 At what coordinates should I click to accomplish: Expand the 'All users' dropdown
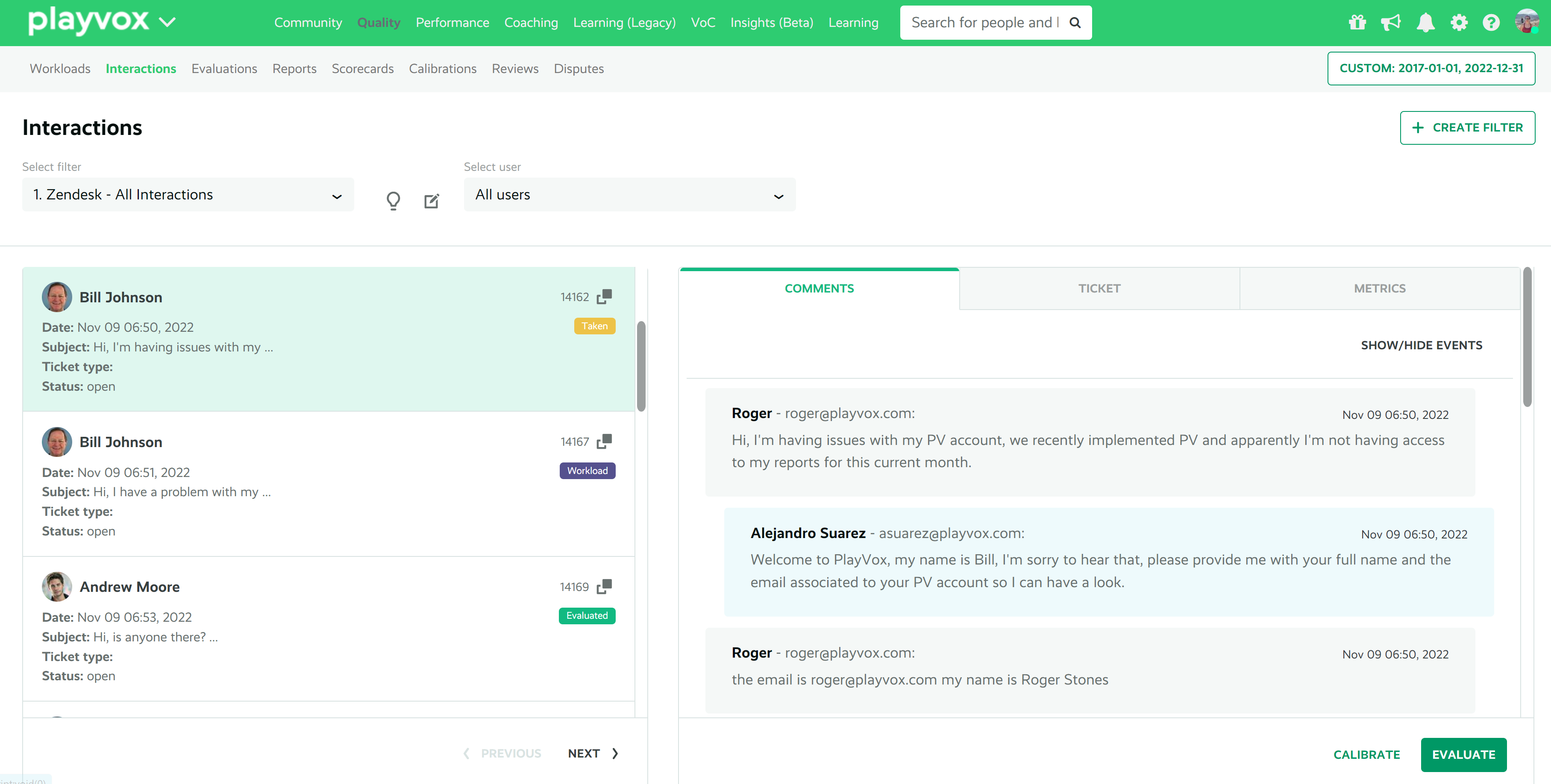click(629, 194)
